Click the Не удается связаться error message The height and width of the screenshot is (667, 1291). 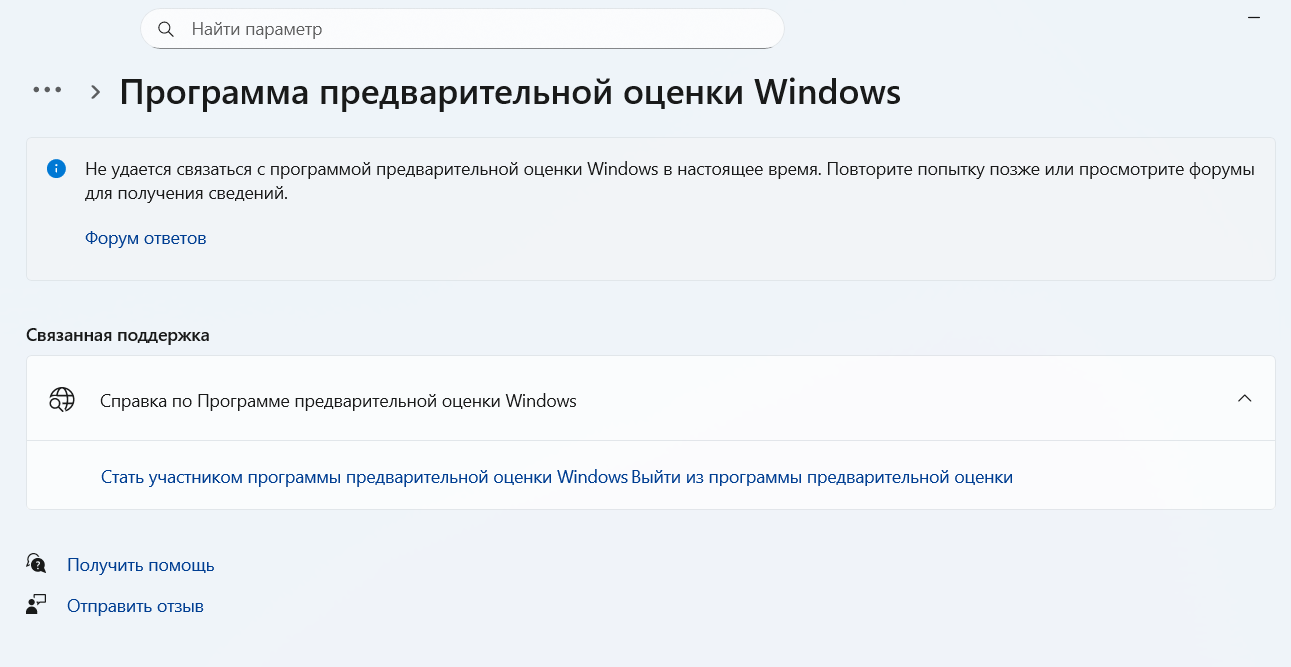tap(670, 181)
